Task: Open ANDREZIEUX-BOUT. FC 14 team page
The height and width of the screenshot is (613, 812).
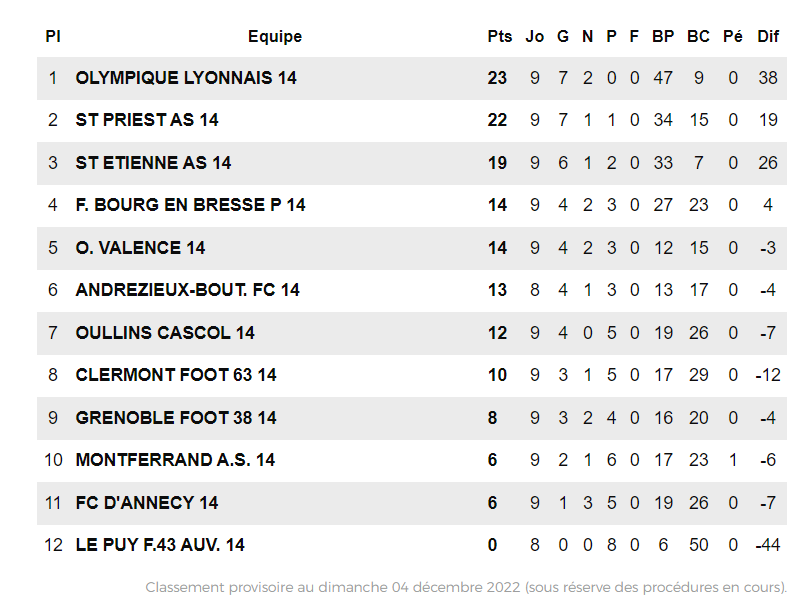Action: pyautogui.click(x=187, y=290)
